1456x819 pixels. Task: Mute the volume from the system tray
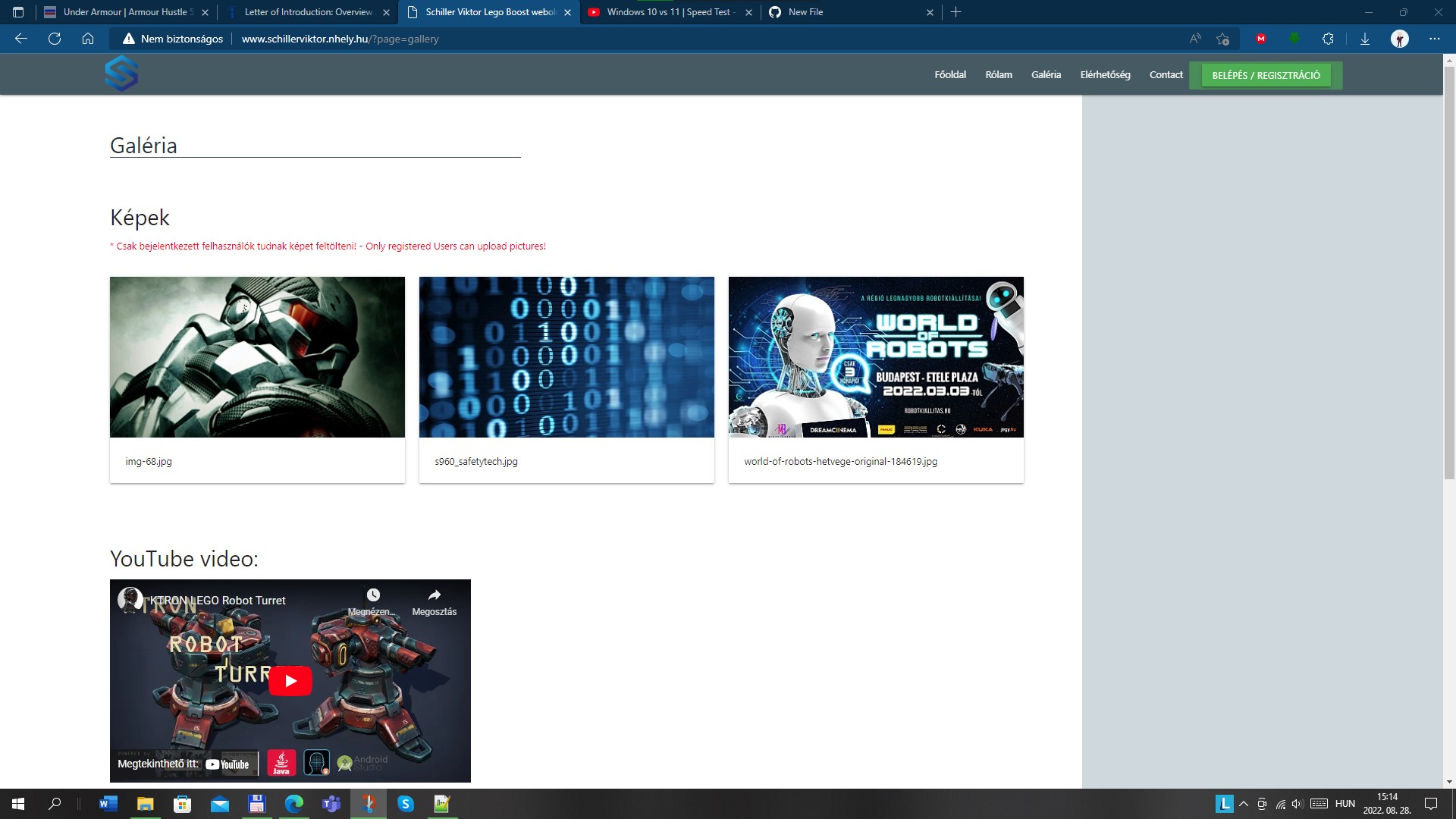tap(1298, 805)
